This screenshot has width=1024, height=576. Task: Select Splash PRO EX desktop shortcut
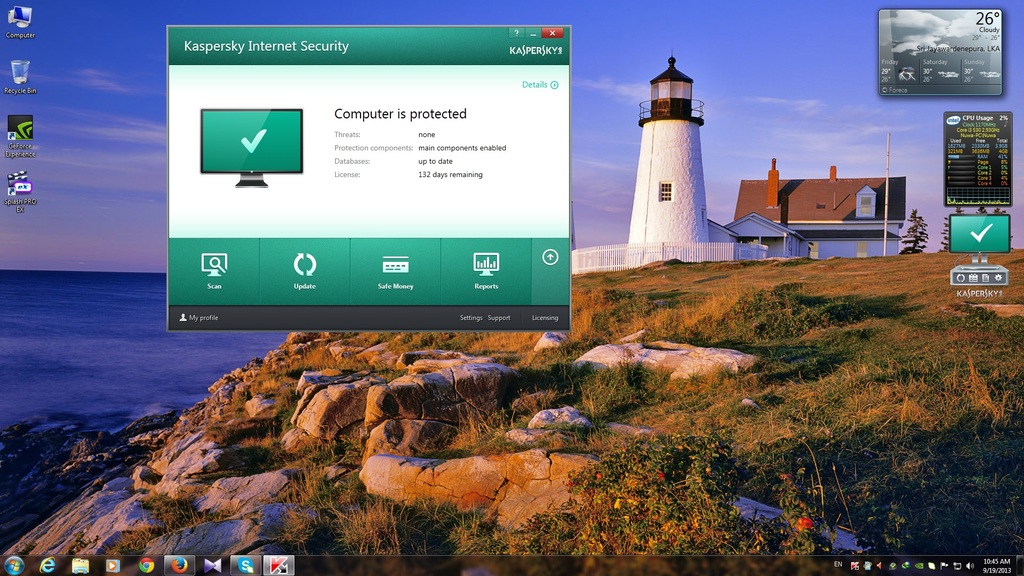[x=20, y=191]
